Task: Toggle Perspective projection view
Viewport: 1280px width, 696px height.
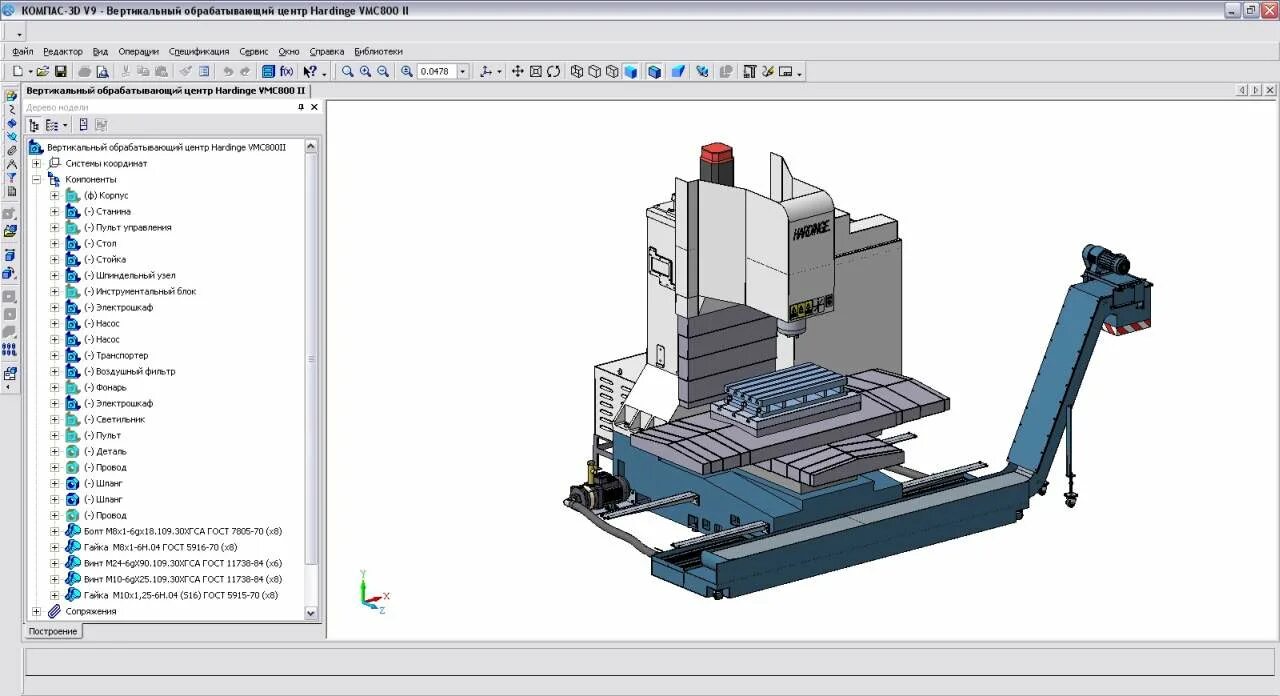Action: [678, 71]
